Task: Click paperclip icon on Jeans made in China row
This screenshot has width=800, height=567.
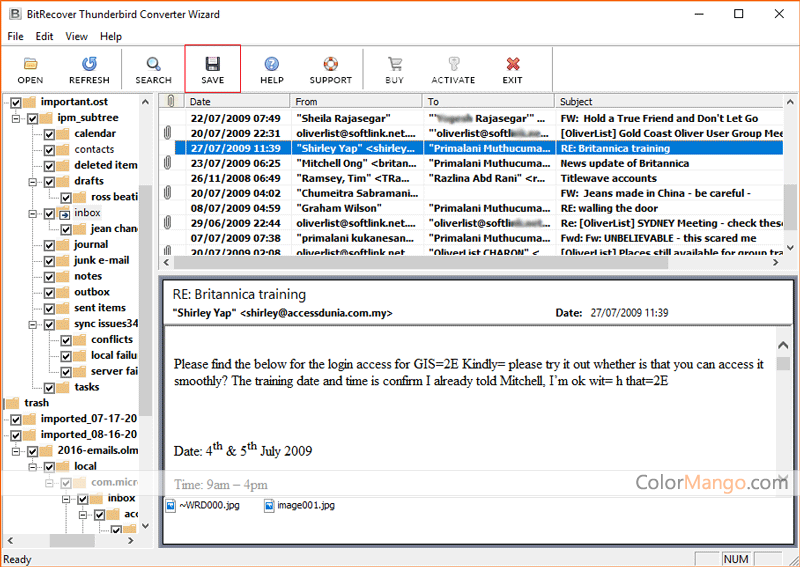Action: point(167,193)
